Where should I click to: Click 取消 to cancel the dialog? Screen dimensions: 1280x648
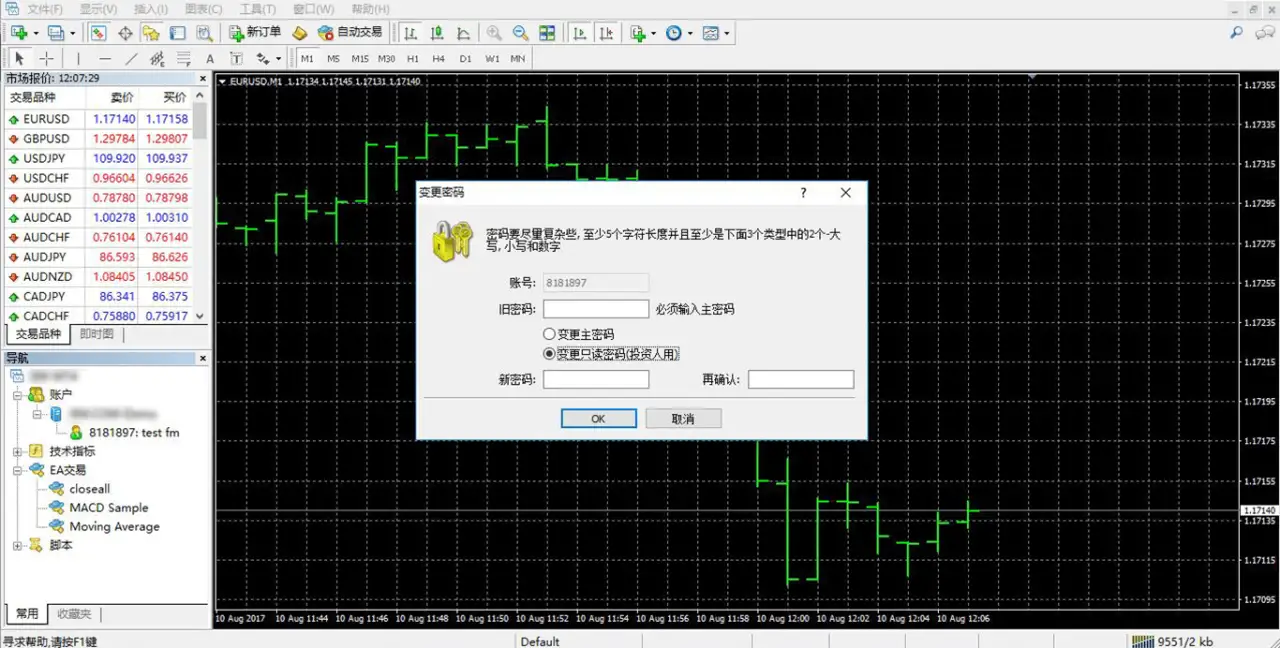point(683,419)
